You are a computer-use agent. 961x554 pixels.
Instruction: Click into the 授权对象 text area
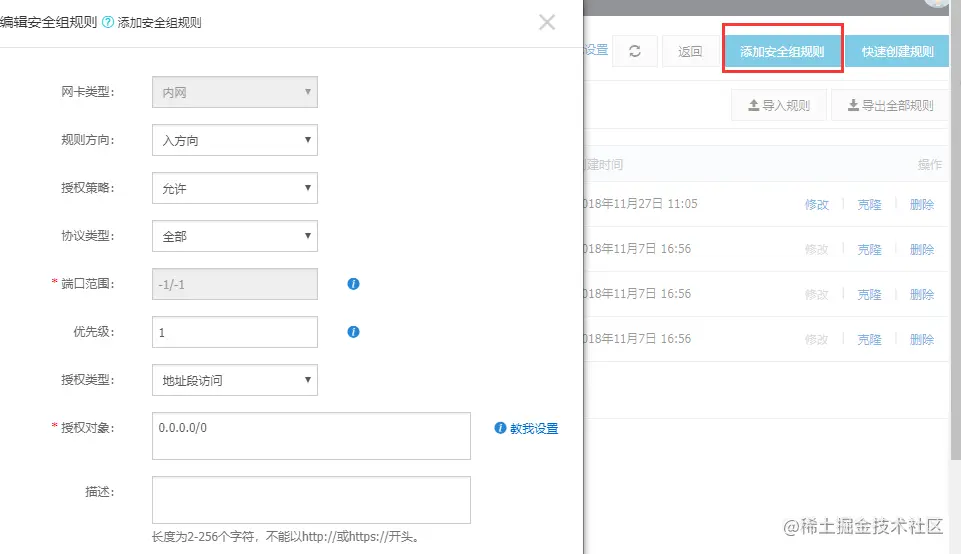click(311, 436)
